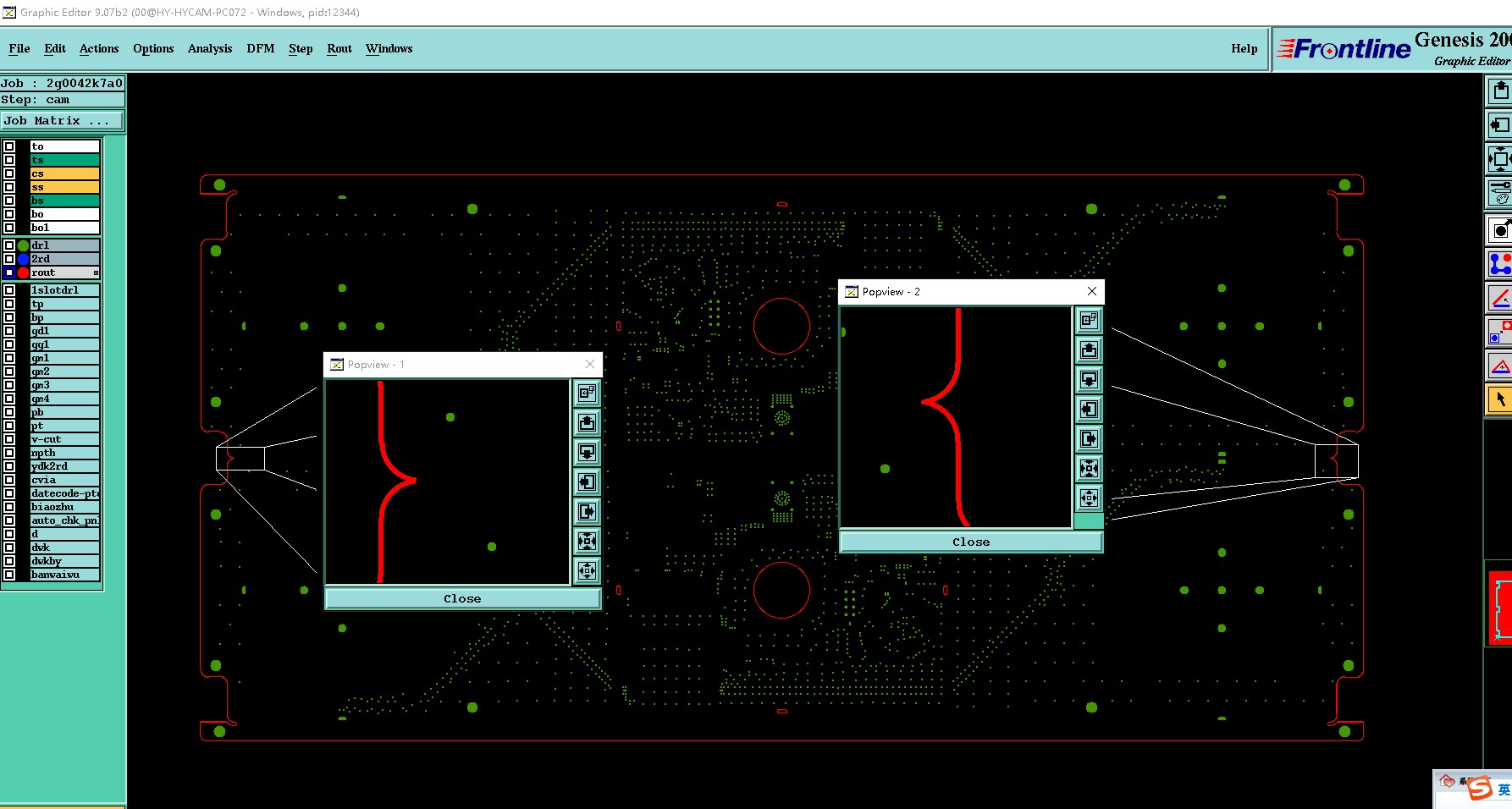The height and width of the screenshot is (809, 1512).
Task: Open the Step menu
Action: point(301,48)
